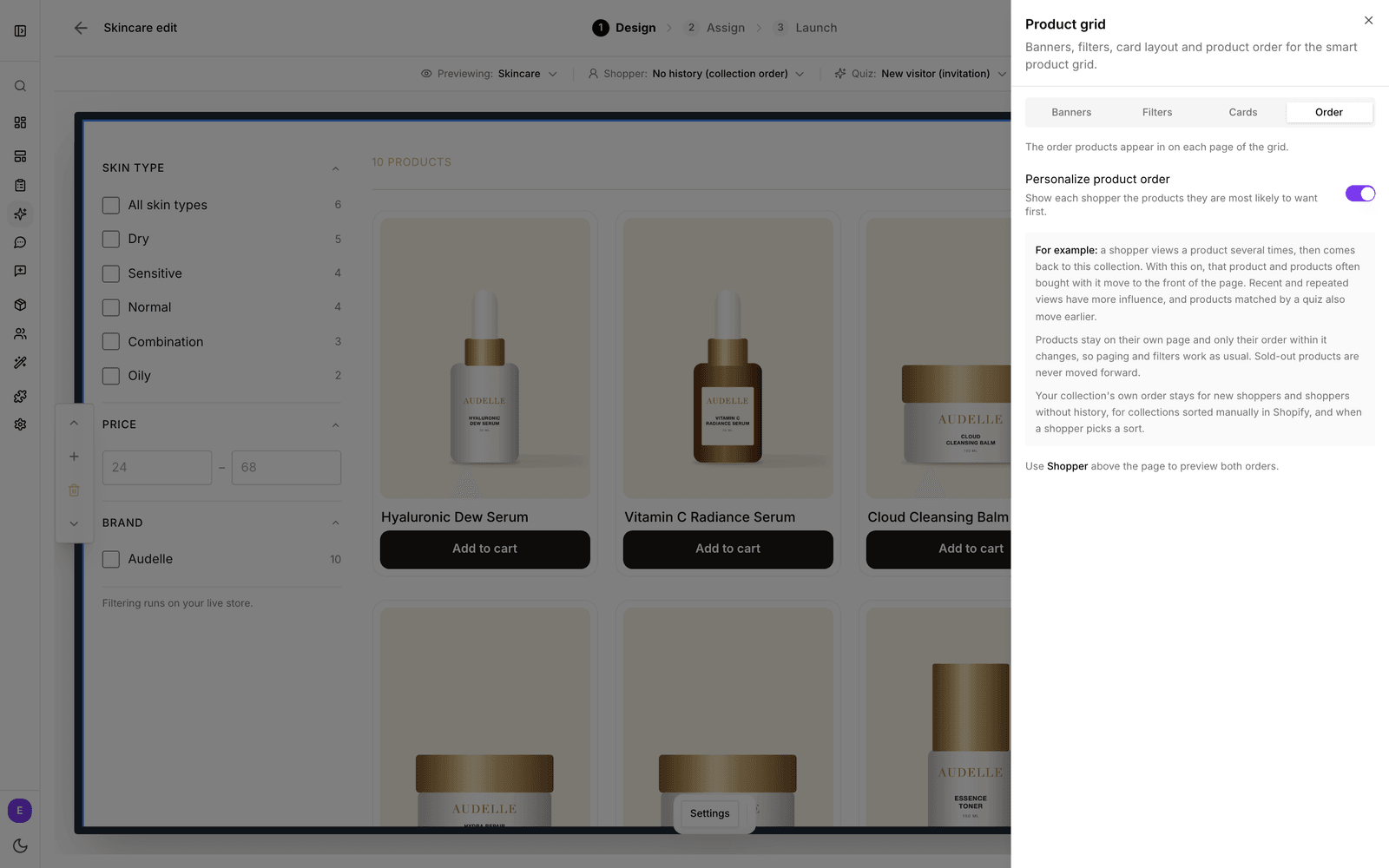Screen dimensions: 1389x868
Task: Collapse the Skin Type filter group
Action: pos(335,168)
